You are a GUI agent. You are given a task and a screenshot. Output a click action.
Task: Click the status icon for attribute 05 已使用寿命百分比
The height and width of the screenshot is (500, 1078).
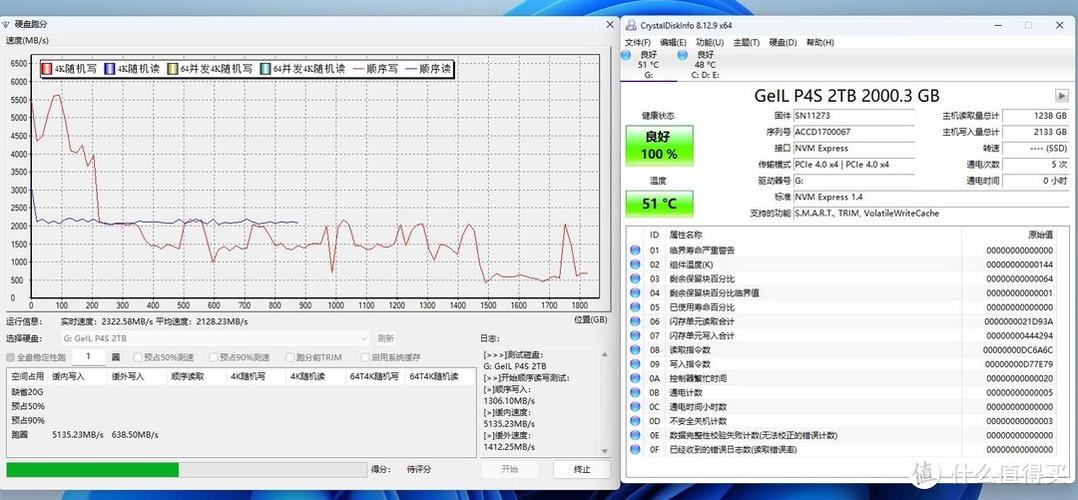635,307
